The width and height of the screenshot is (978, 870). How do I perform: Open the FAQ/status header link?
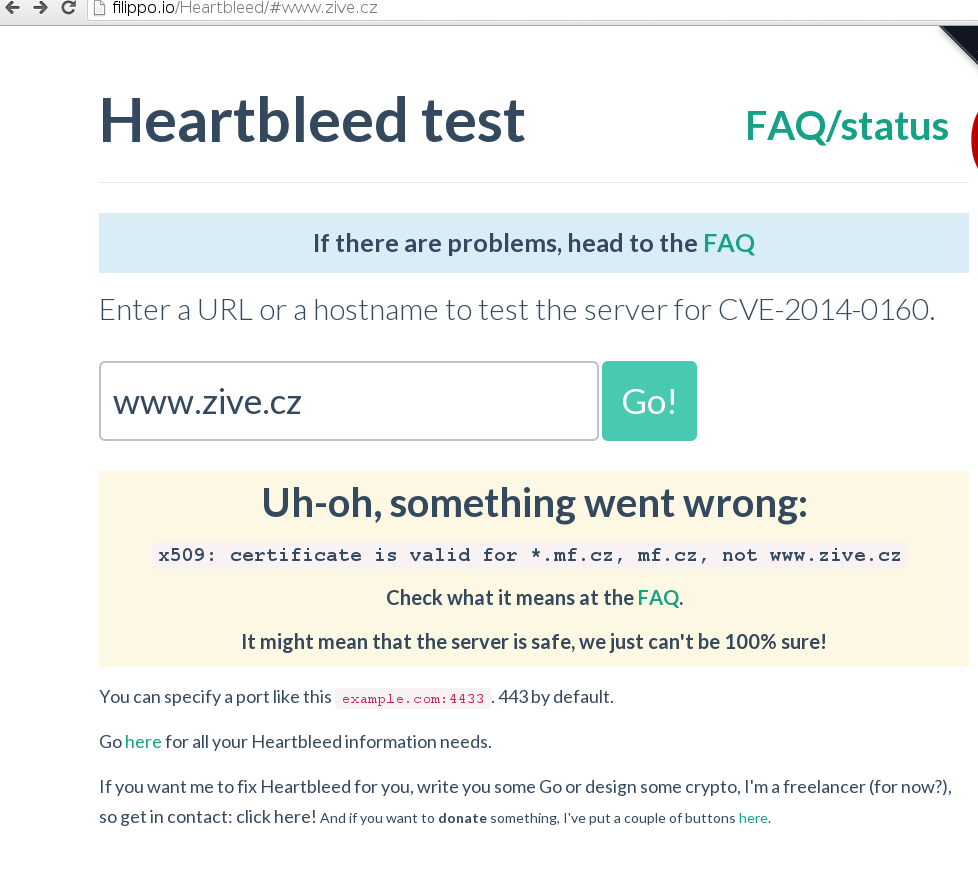[x=846, y=126]
